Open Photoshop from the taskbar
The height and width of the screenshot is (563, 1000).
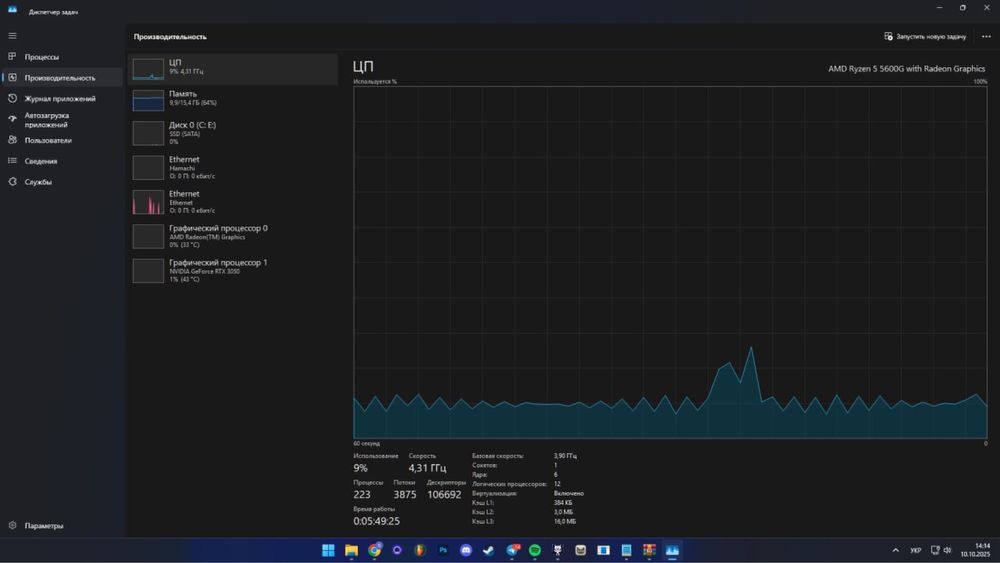point(443,550)
